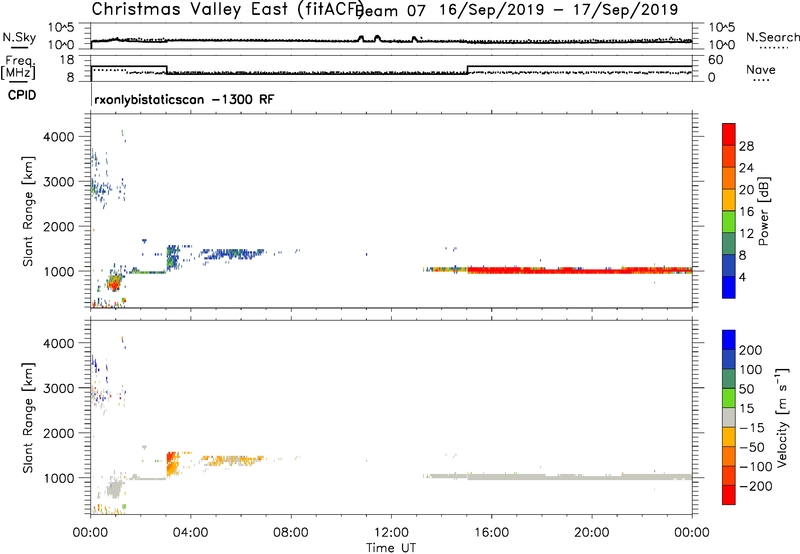Screen dimensions: 800x554
Task: Click the "60" tick on Nave axis
Action: point(715,60)
